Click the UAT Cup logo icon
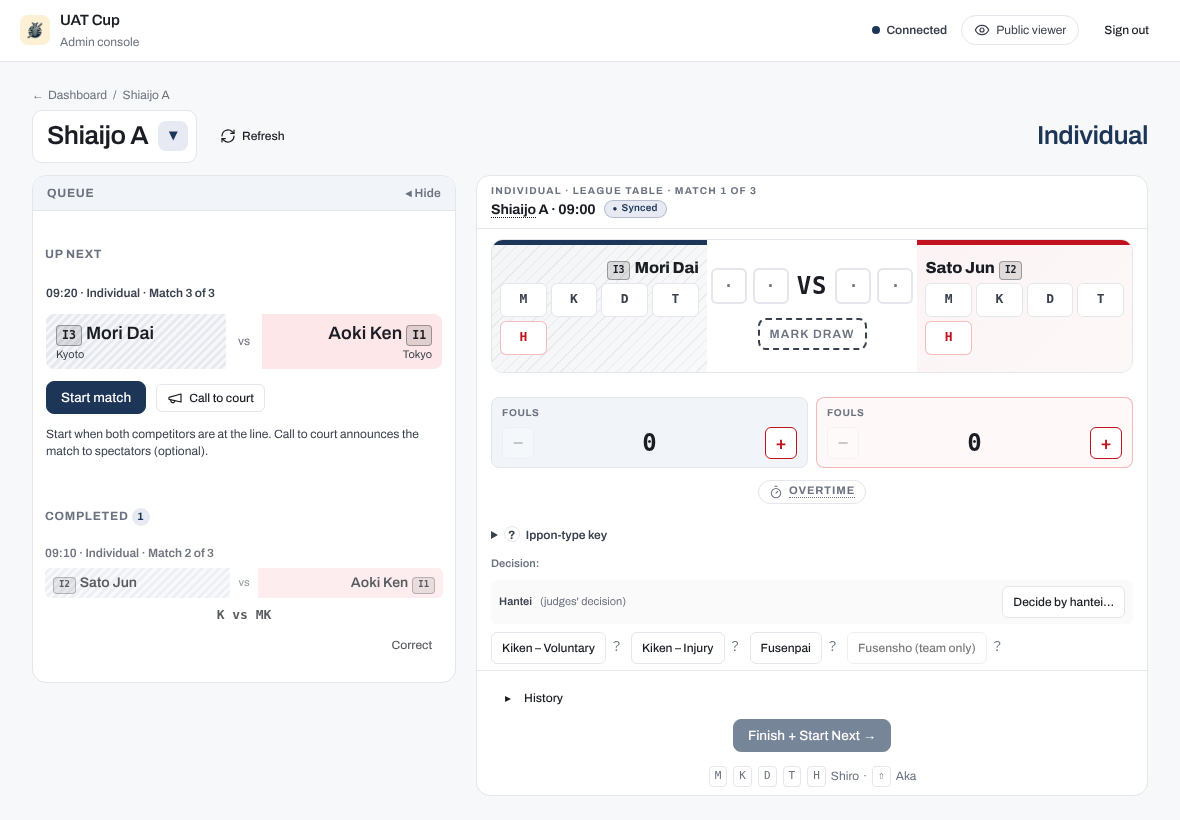The width and height of the screenshot is (1180, 820). tap(35, 30)
